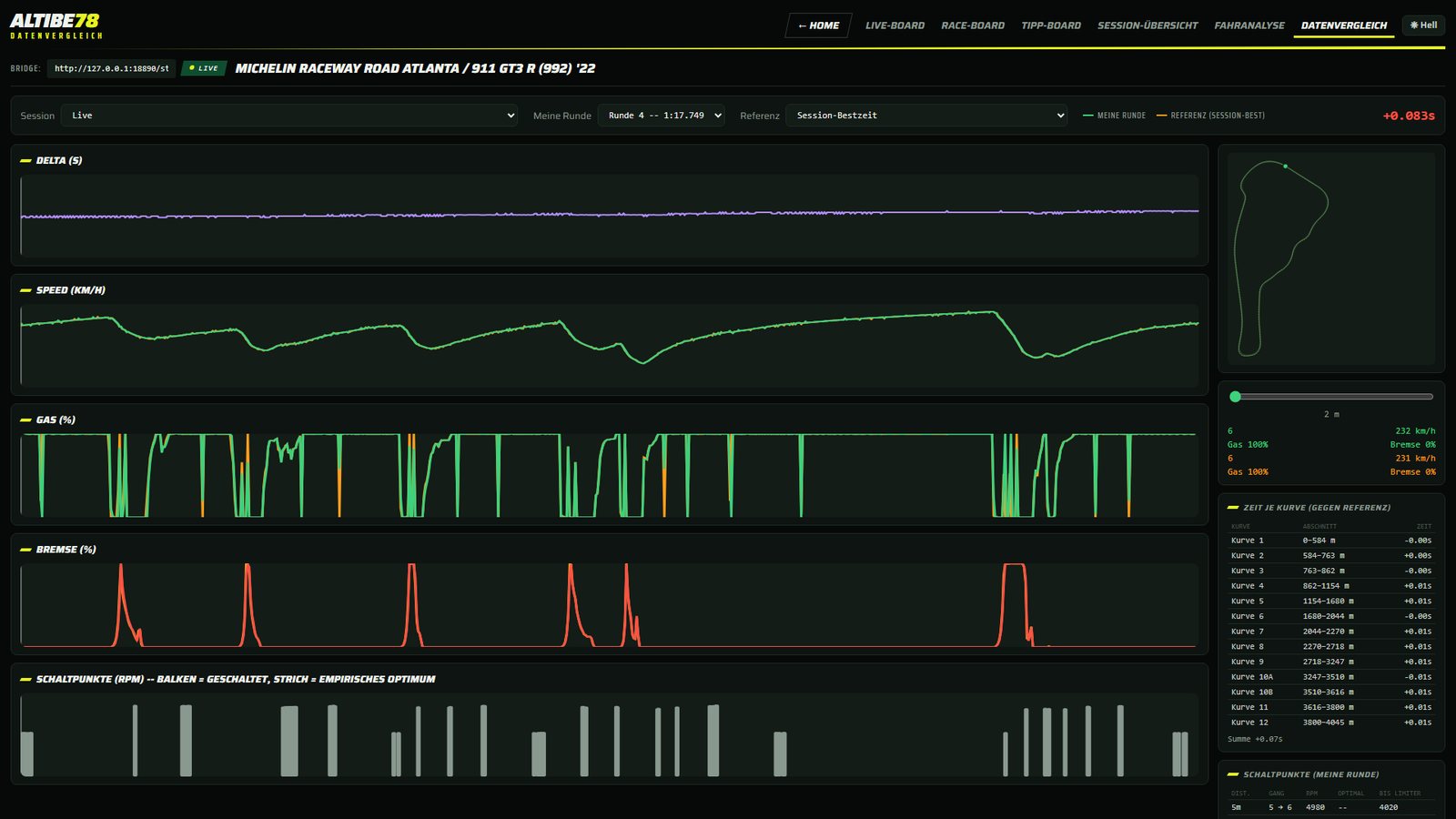The width and height of the screenshot is (1456, 819).
Task: Click the Summe +0.07s total
Action: click(1255, 739)
